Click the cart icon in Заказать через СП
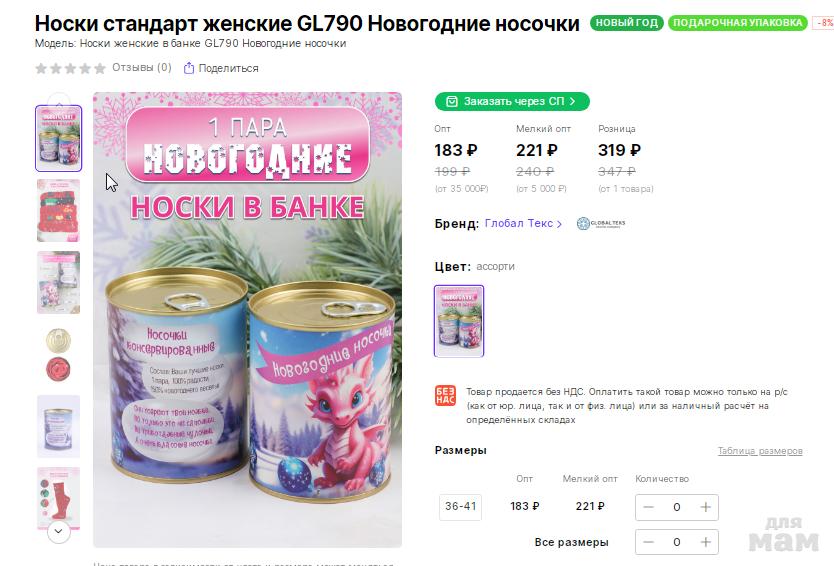Image resolution: width=834 pixels, height=566 pixels. (x=452, y=102)
